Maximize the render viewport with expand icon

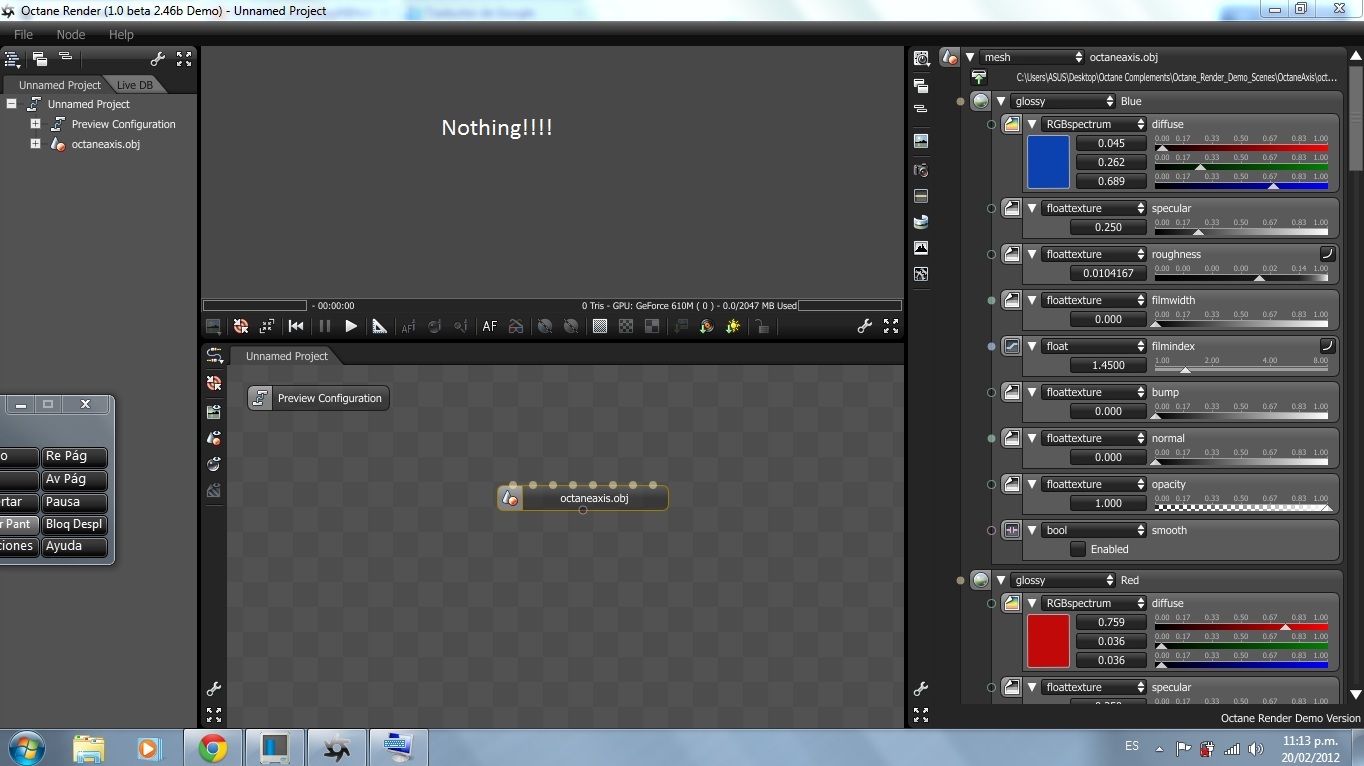890,326
